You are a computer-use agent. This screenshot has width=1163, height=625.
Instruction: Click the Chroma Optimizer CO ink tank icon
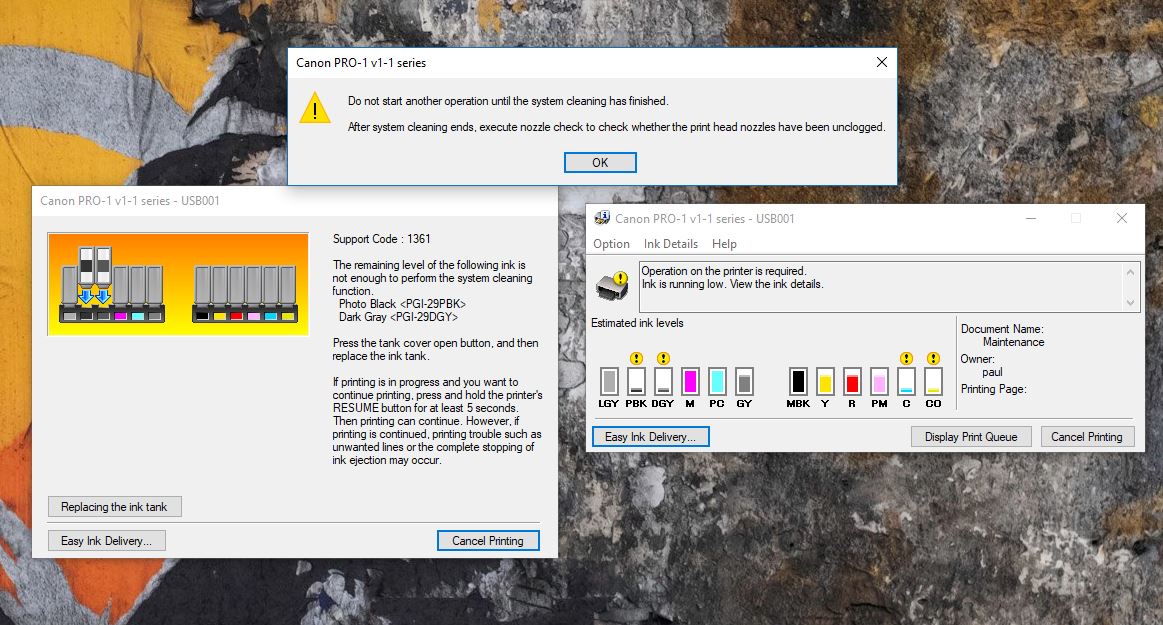click(x=933, y=381)
